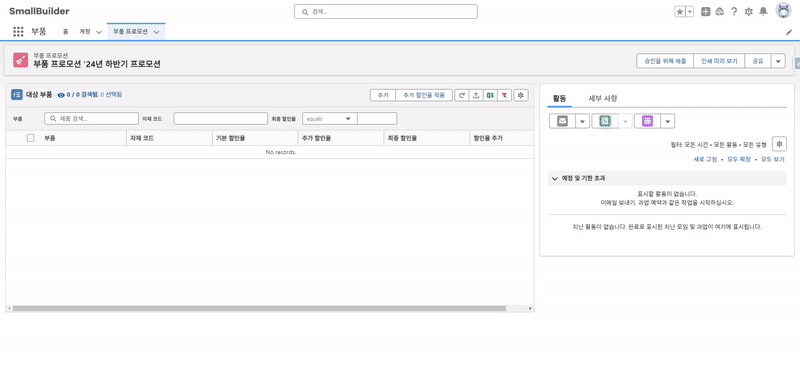Click the purple event calendar icon
The height and width of the screenshot is (379, 800).
[x=647, y=121]
